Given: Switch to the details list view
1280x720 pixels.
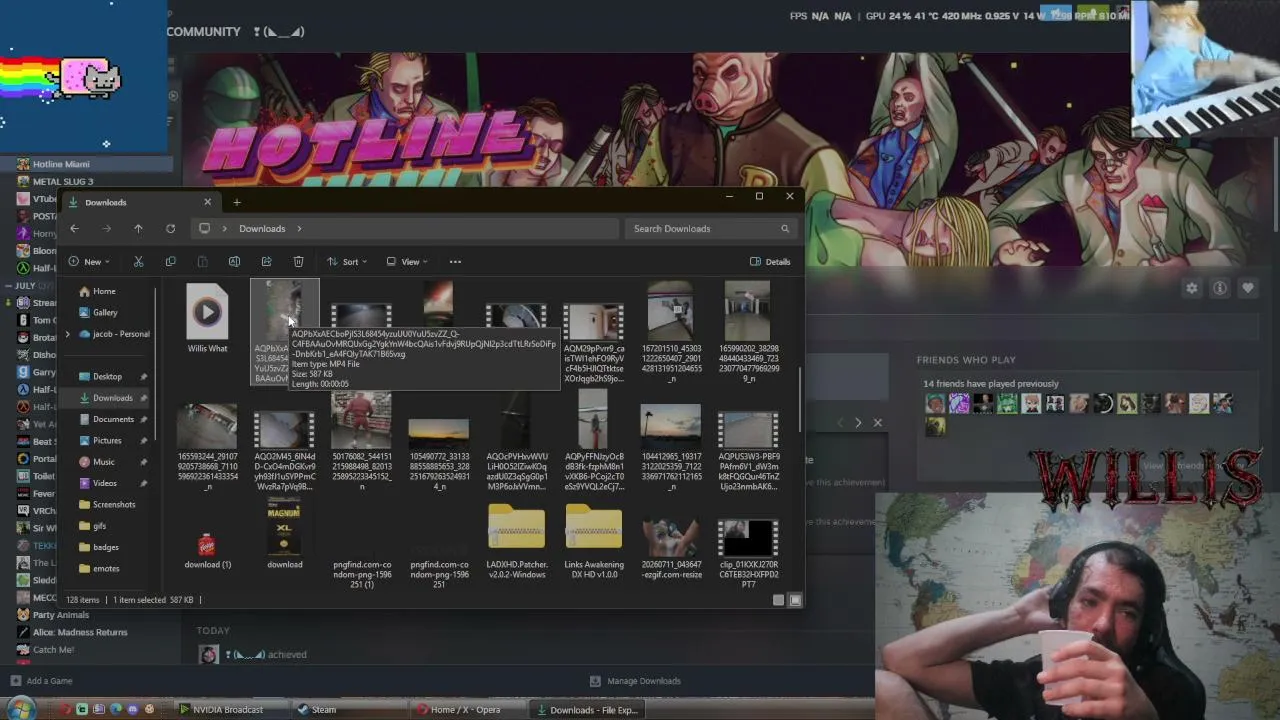Looking at the screenshot, I should [778, 600].
